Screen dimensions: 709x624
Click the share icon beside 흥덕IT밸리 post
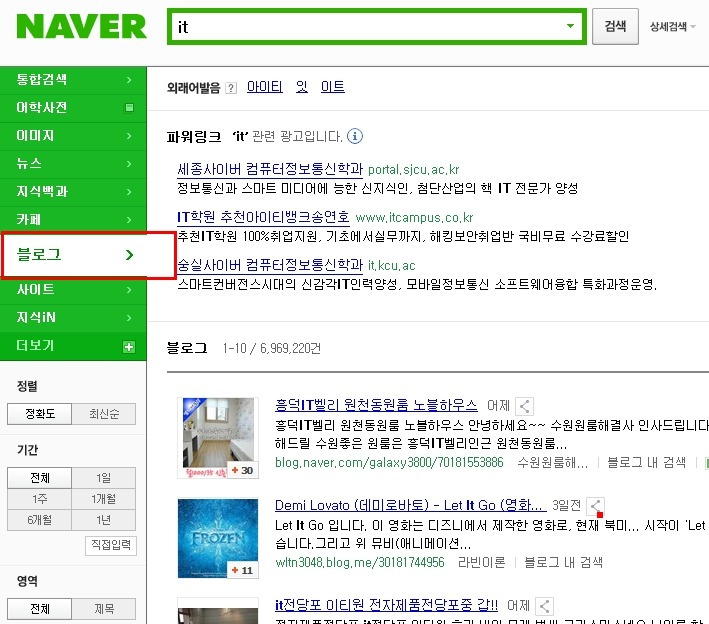525,406
